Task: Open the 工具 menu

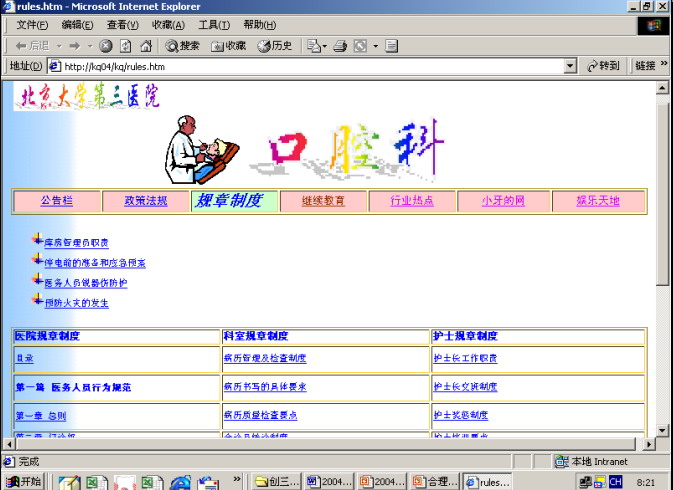Action: click(x=214, y=25)
